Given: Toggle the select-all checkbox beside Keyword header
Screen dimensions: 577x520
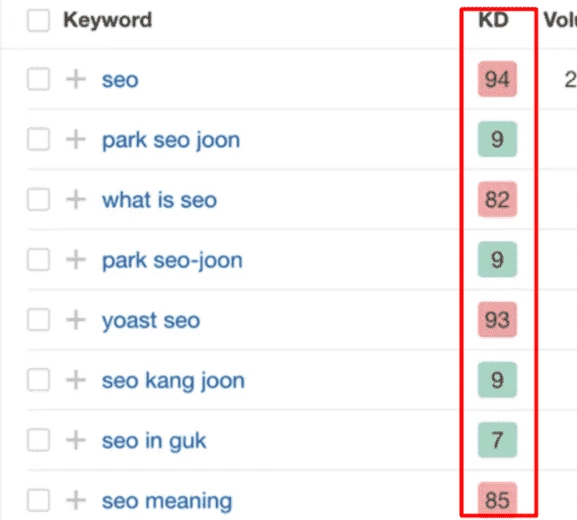Looking at the screenshot, I should [38, 20].
